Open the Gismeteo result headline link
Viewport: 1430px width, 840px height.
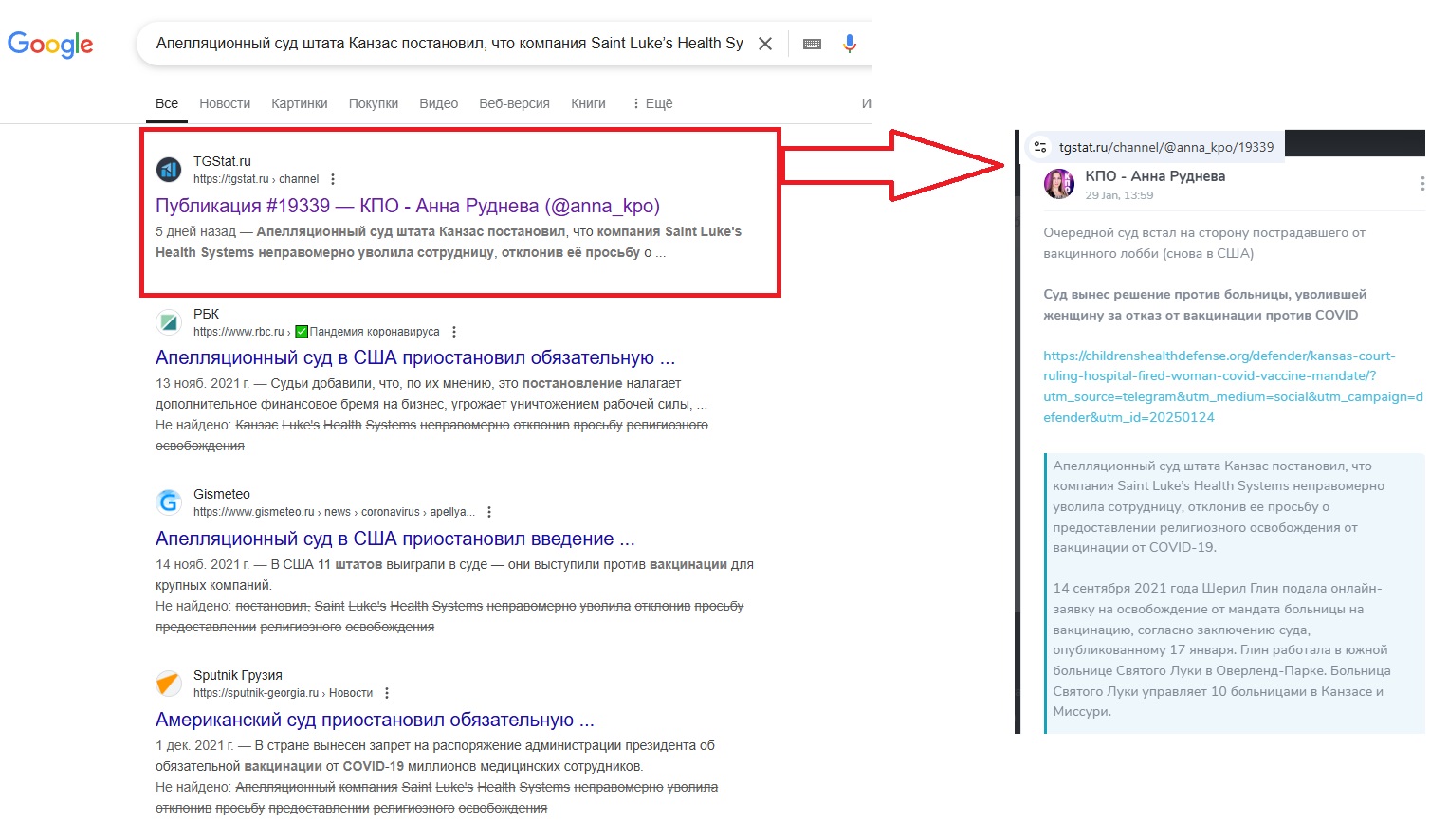pos(395,539)
